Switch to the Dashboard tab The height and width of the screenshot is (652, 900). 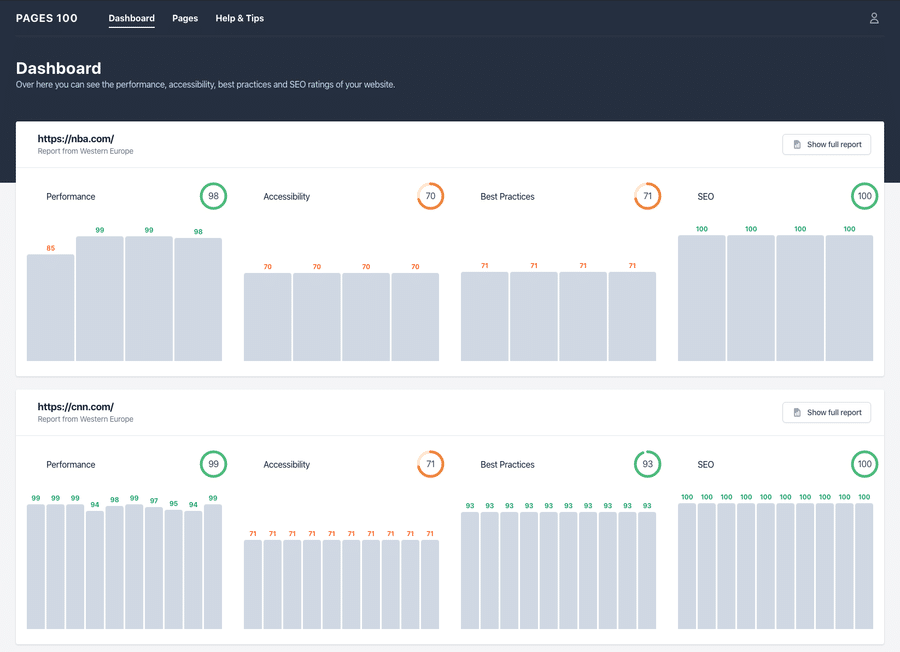[131, 18]
